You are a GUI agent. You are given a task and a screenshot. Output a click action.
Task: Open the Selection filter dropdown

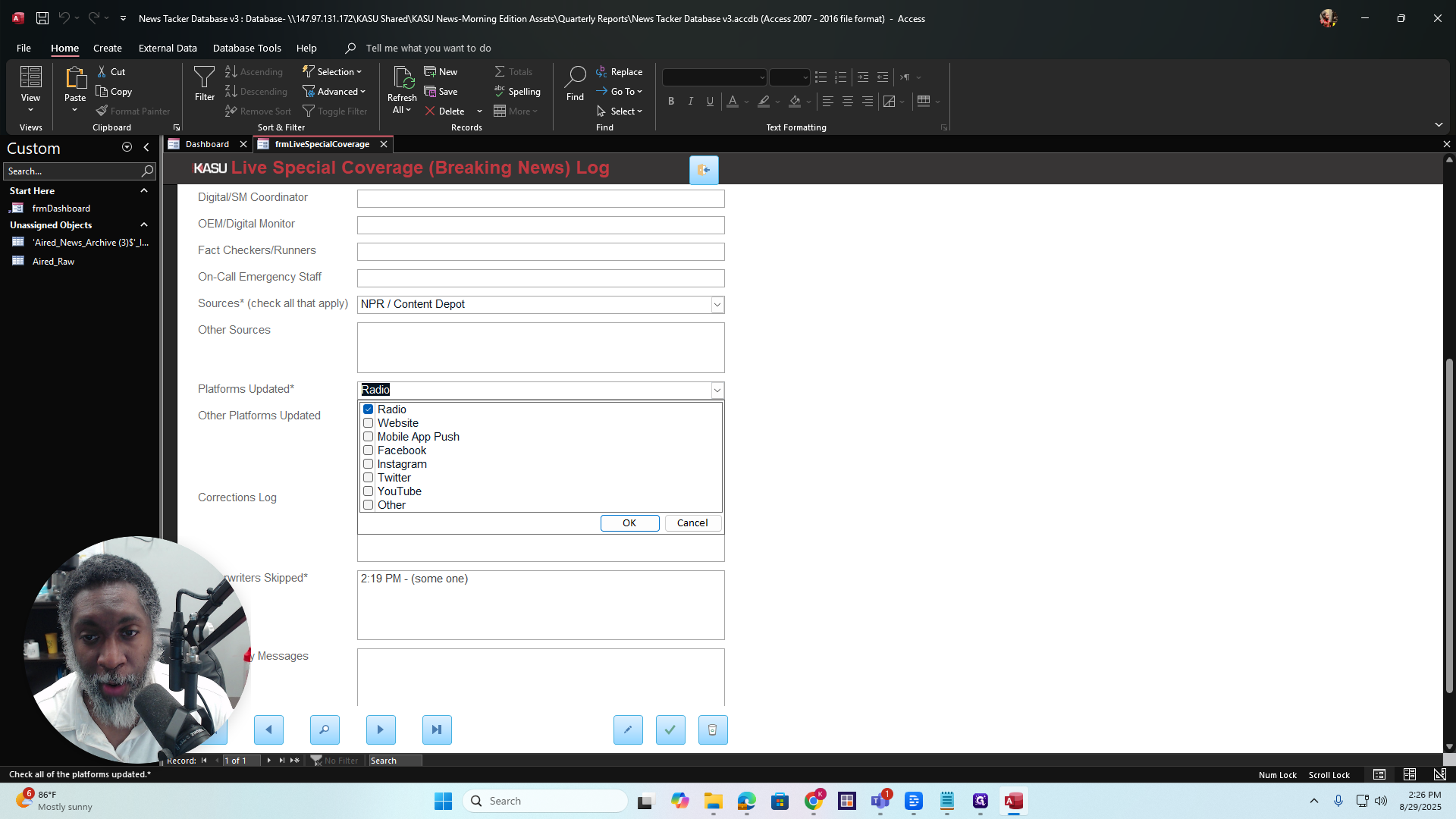tap(332, 71)
